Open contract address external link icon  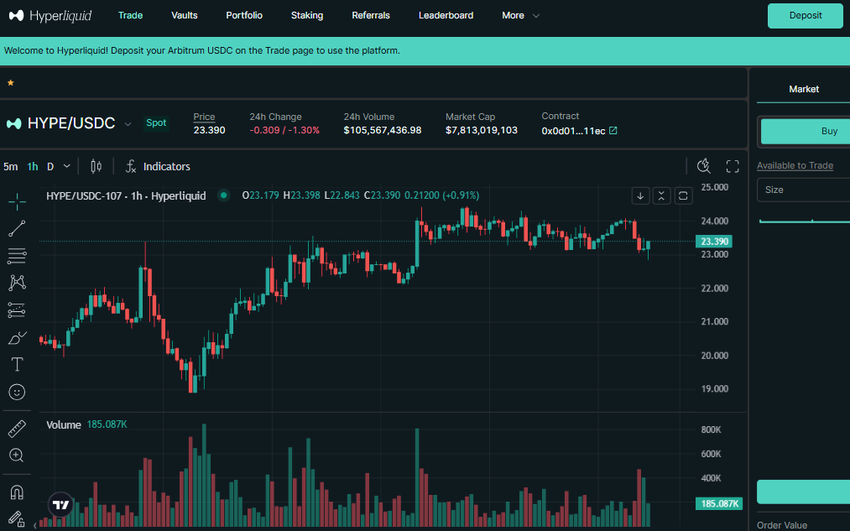pos(613,131)
